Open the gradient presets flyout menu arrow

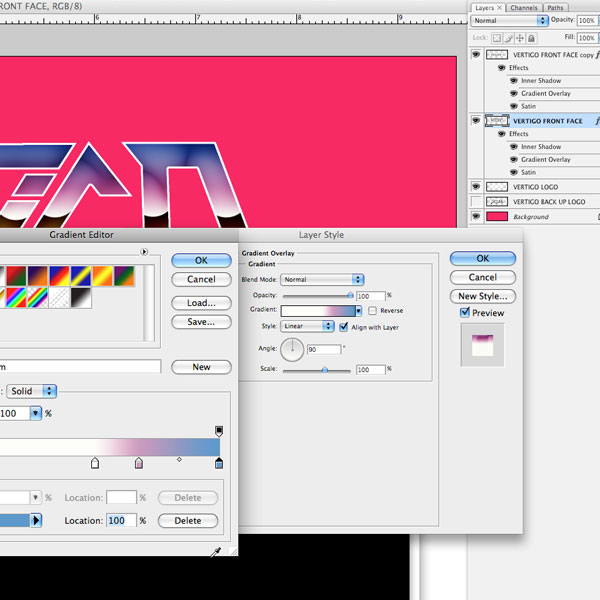[145, 251]
